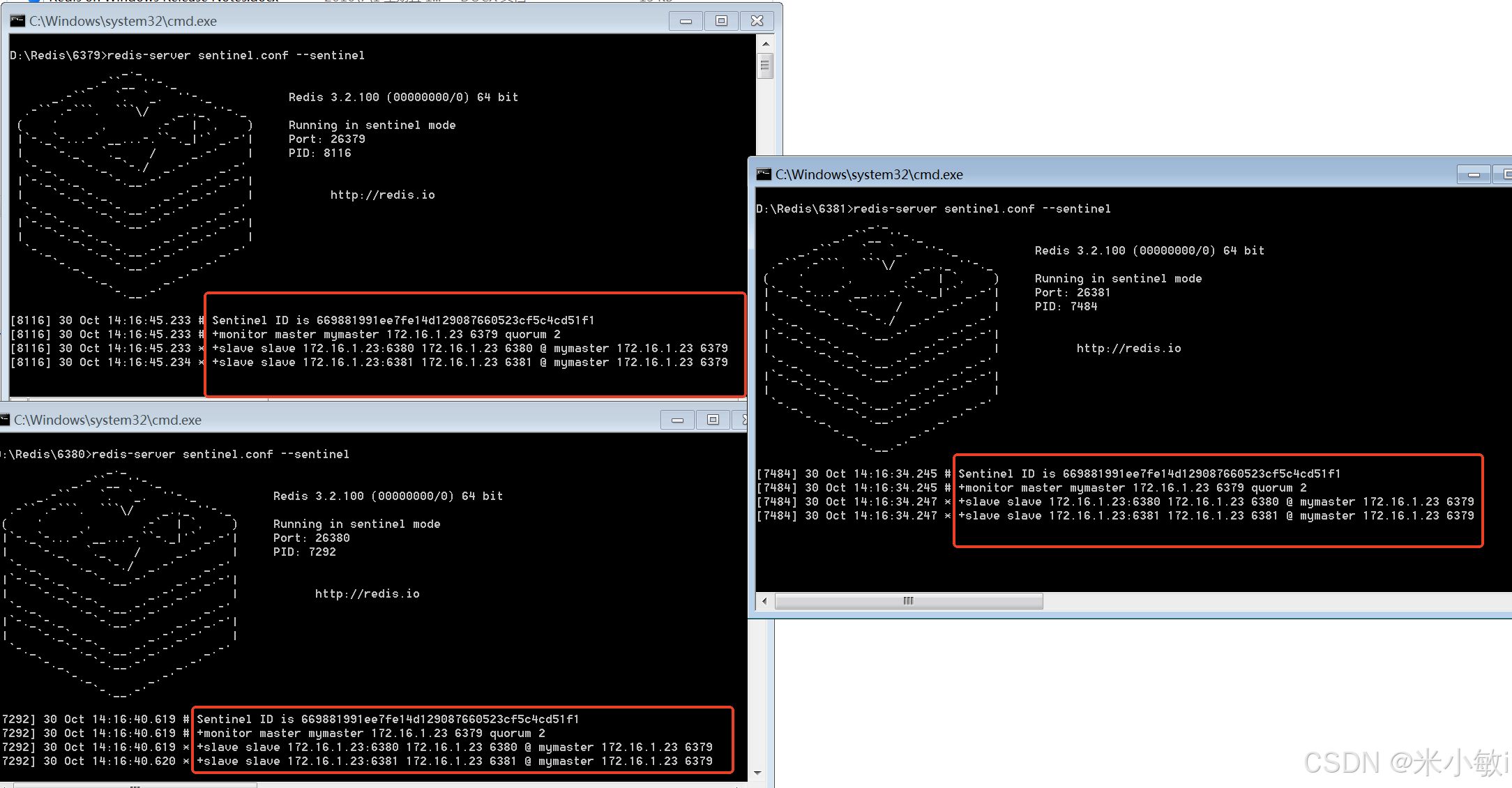Minimize the 6380 sentinel cmd window

(x=677, y=420)
